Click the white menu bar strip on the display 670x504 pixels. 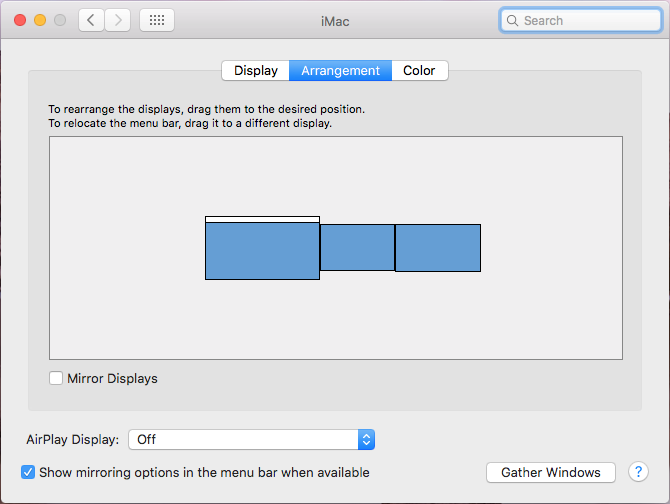click(x=262, y=220)
